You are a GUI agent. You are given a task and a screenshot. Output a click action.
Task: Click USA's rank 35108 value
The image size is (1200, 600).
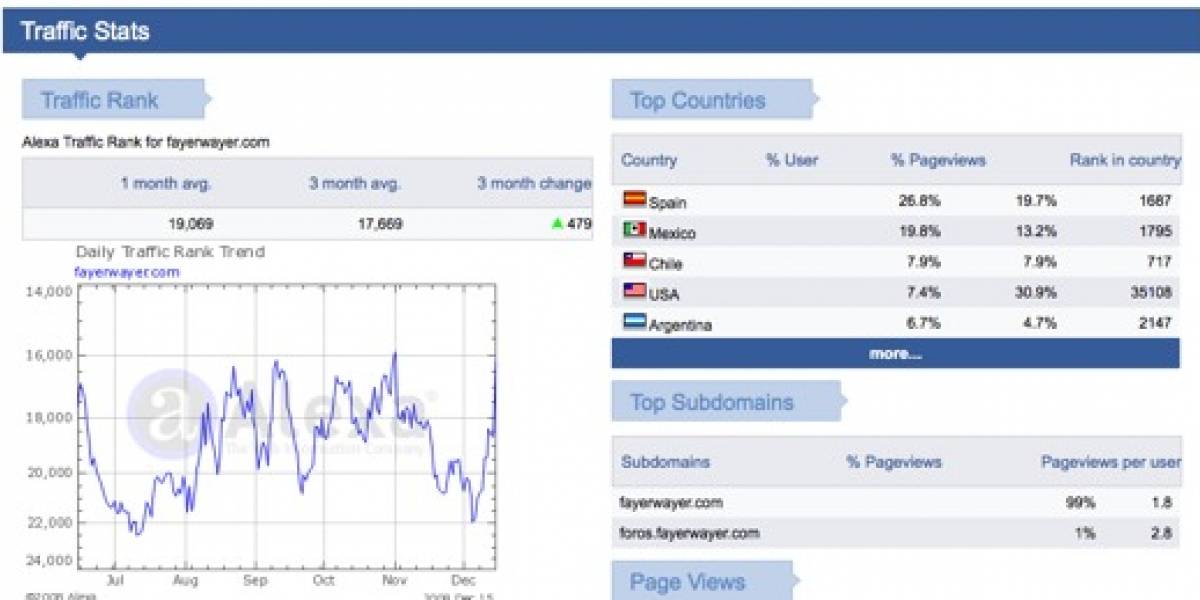tap(1150, 293)
